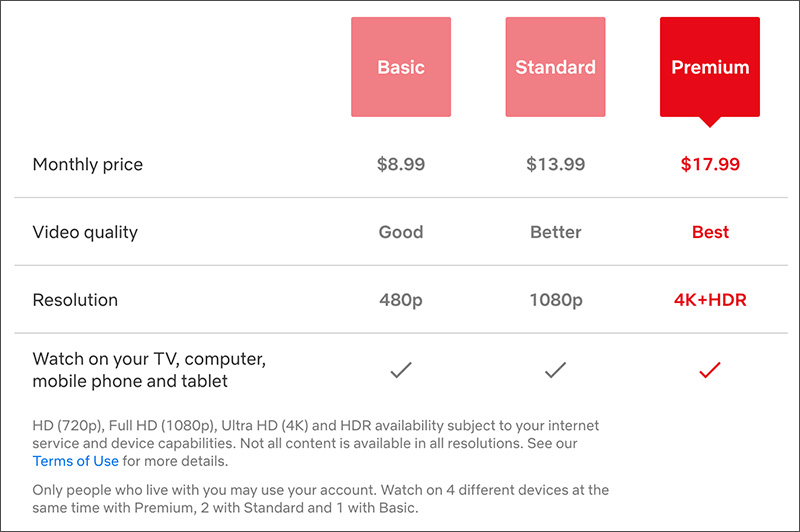This screenshot has width=800, height=532.
Task: Click the $8.99 monthly price
Action: click(x=401, y=164)
